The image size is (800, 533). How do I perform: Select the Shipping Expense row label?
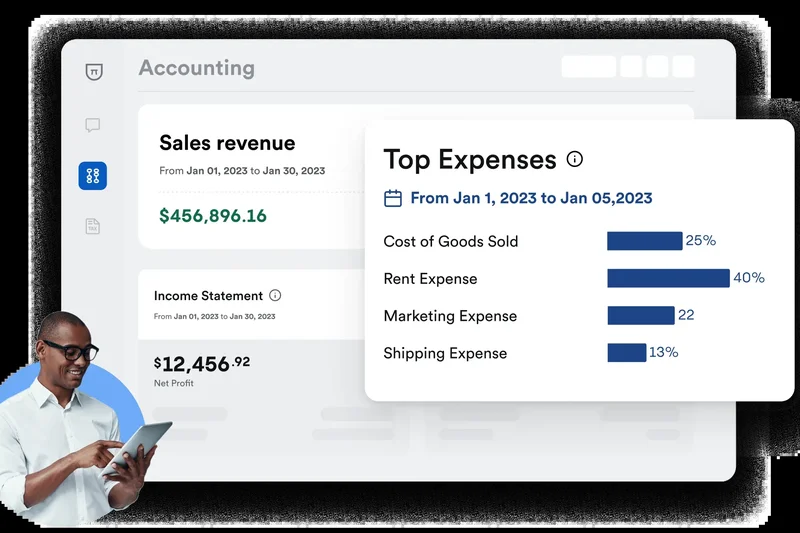445,353
